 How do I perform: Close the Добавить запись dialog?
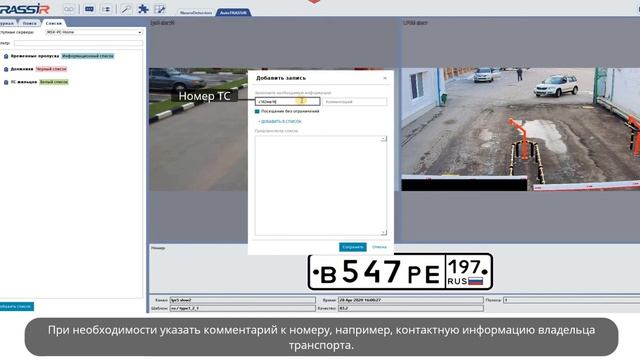(385, 78)
